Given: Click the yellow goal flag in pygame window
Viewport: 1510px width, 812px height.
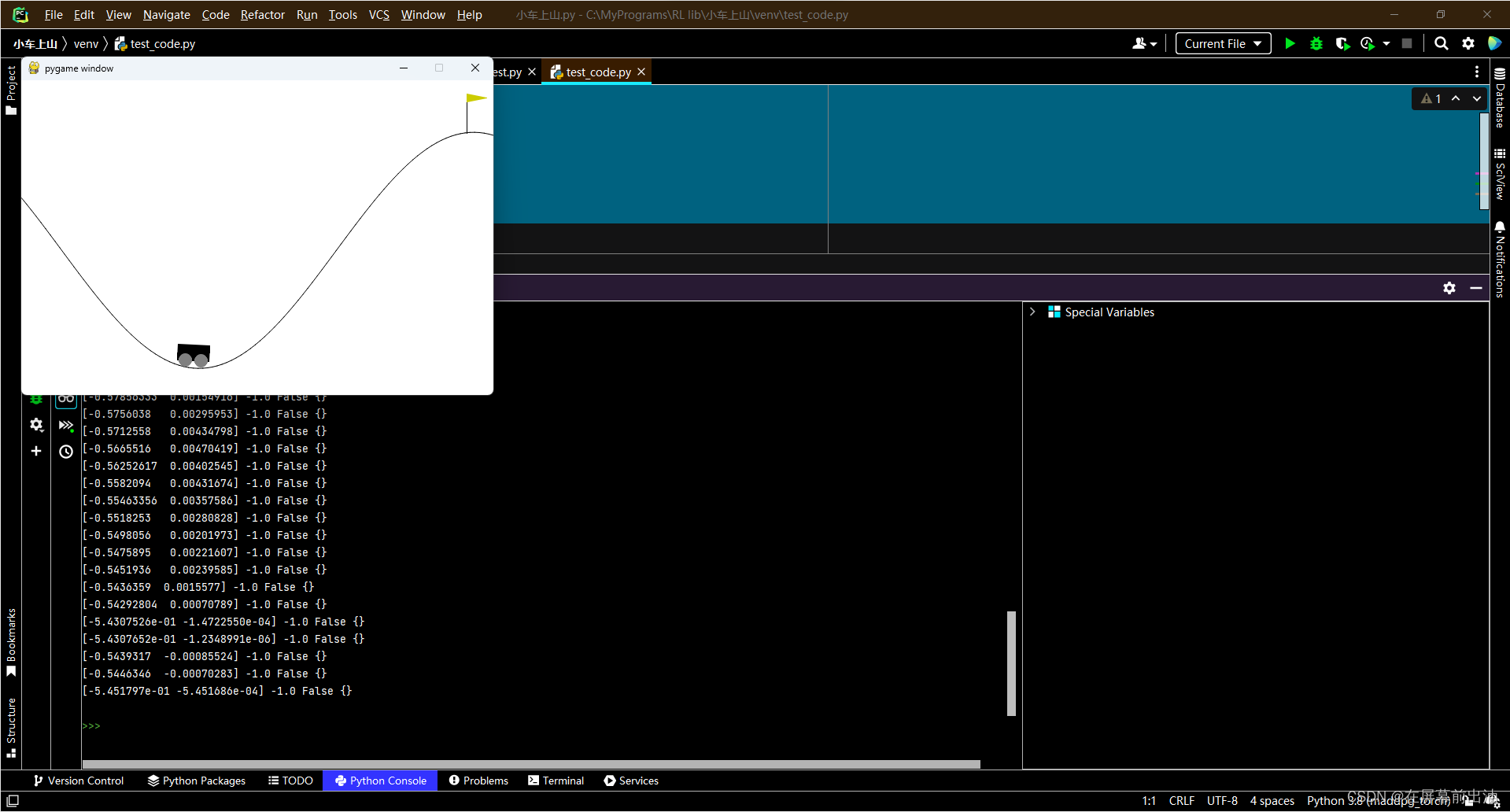Looking at the screenshot, I should (x=477, y=98).
